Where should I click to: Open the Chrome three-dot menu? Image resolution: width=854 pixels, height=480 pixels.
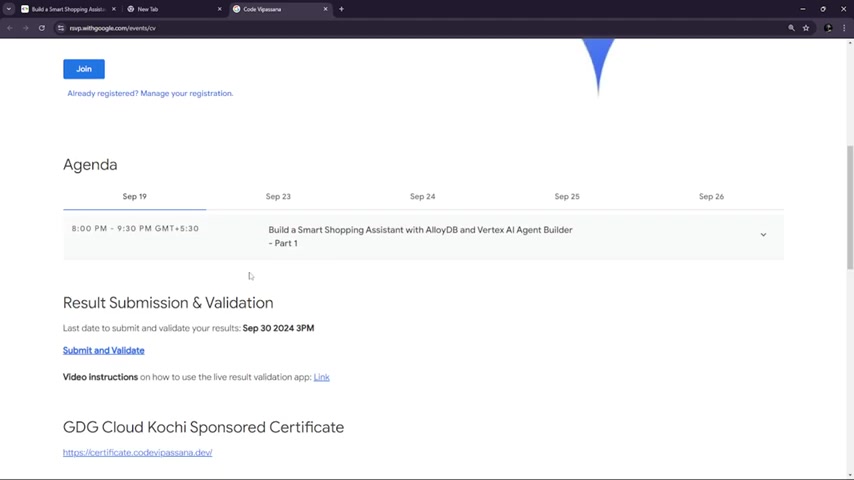coord(844,28)
